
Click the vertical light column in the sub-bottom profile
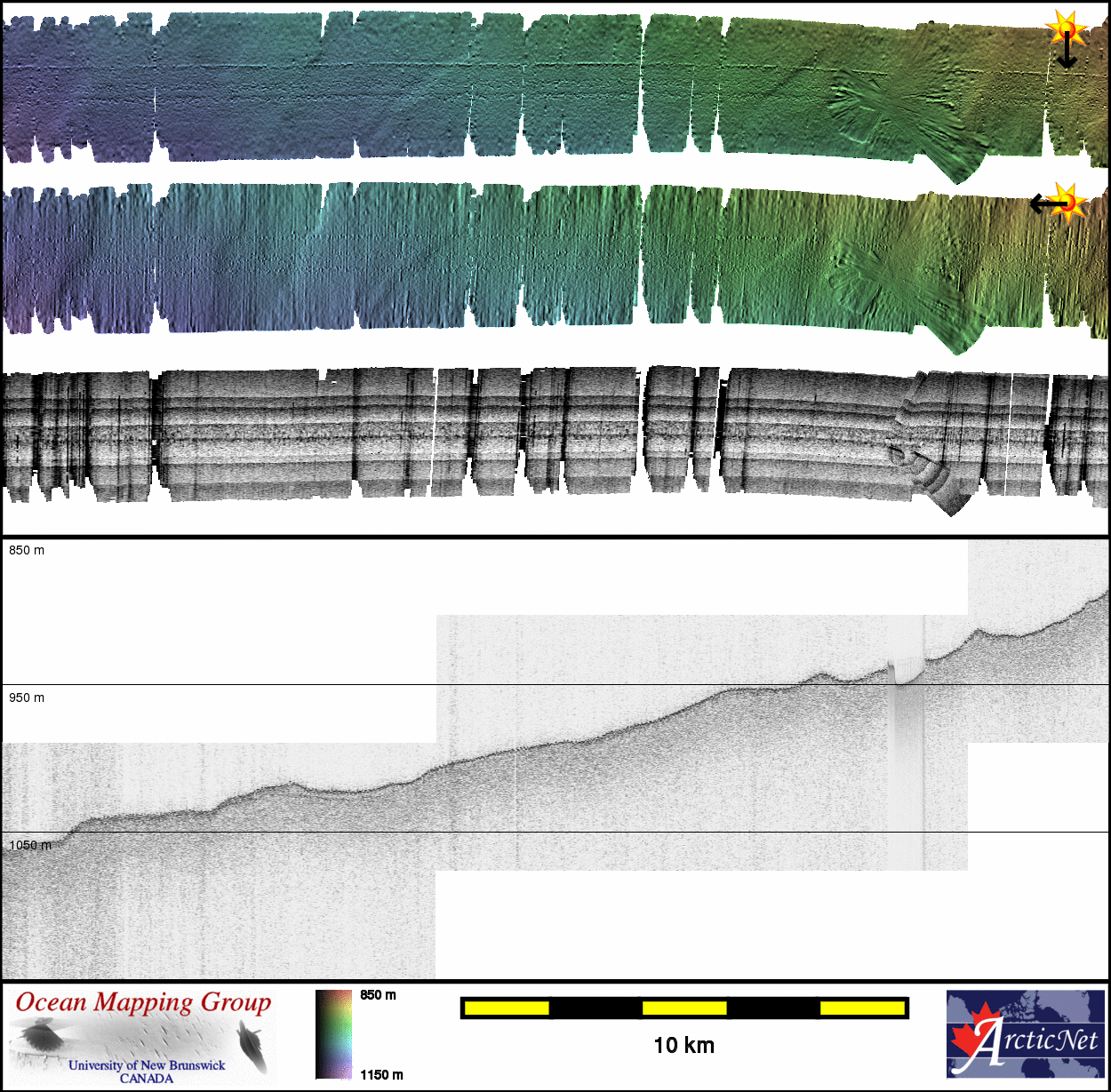tap(907, 764)
